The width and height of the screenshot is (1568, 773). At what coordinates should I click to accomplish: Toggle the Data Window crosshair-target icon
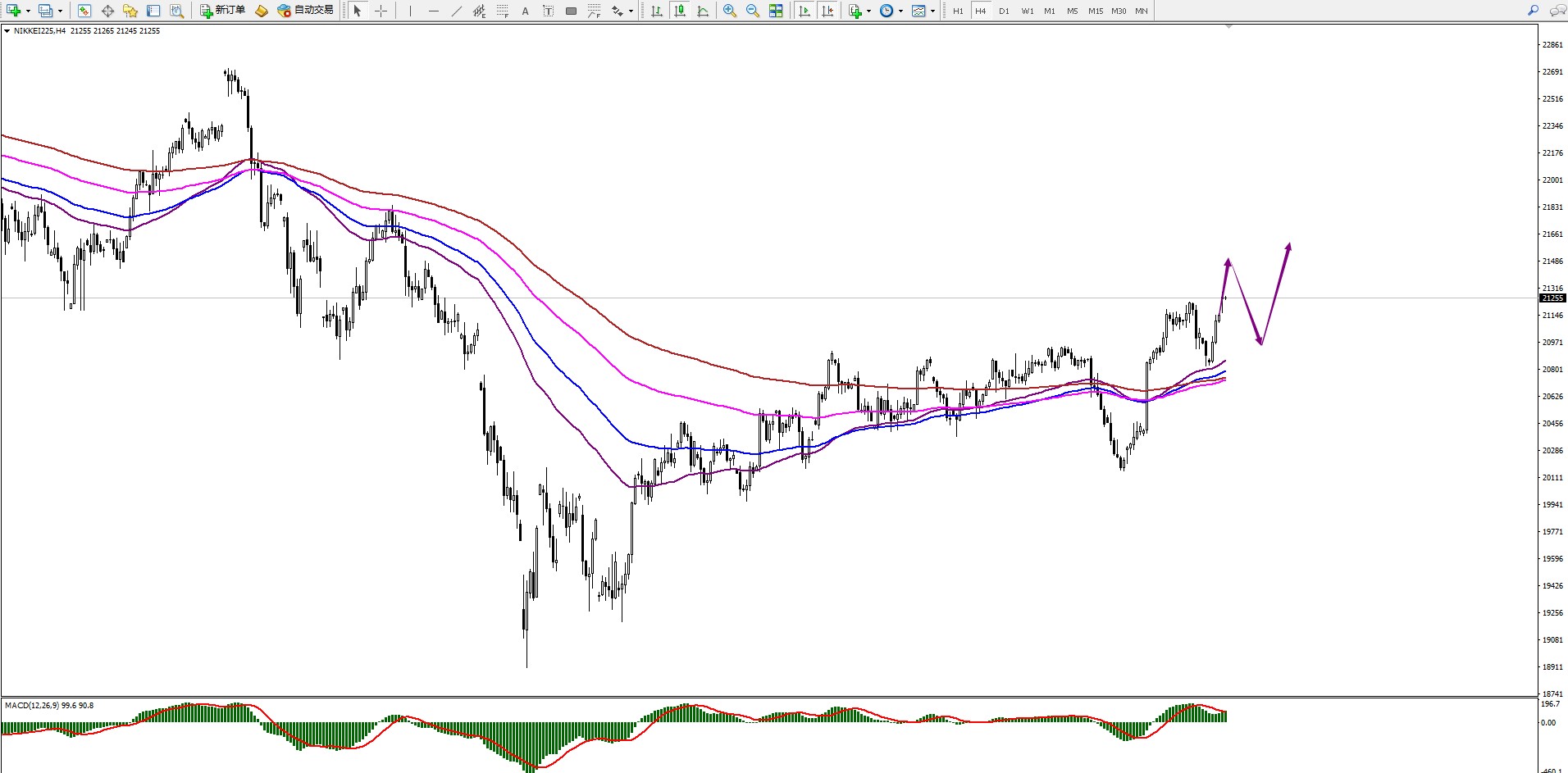click(x=107, y=11)
